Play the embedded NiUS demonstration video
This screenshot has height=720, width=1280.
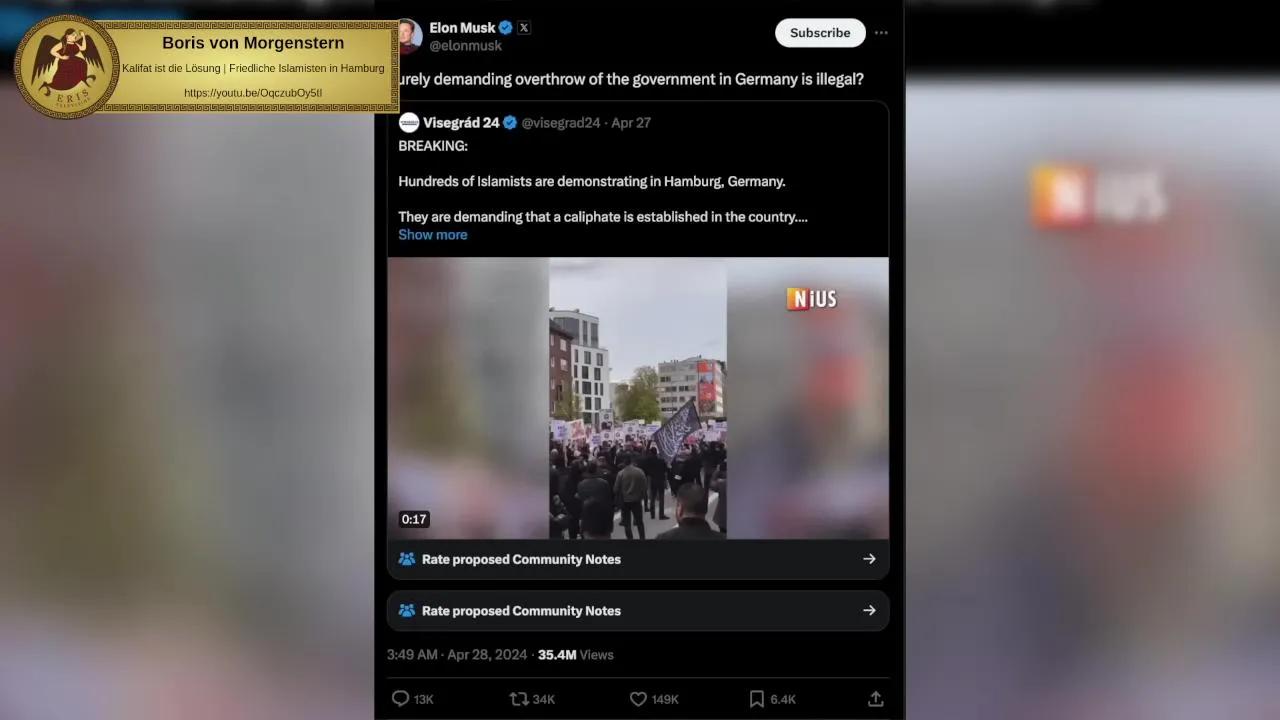click(638, 398)
